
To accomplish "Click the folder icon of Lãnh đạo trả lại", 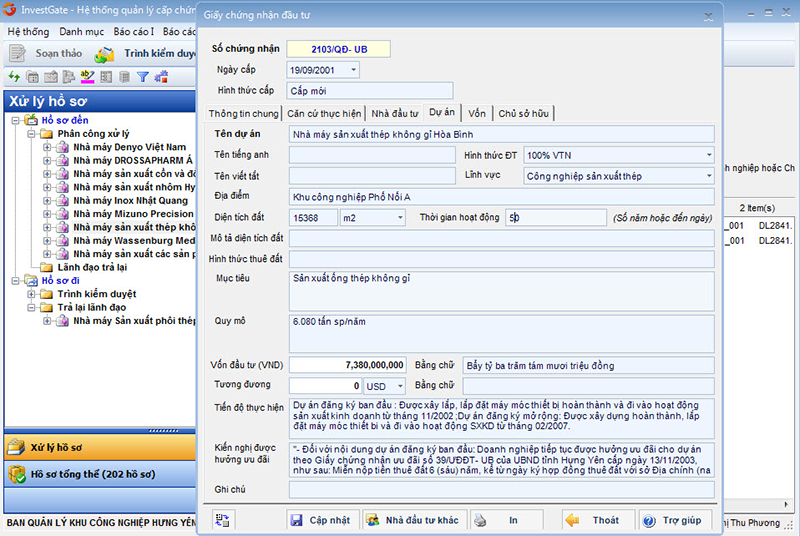I will [47, 267].
